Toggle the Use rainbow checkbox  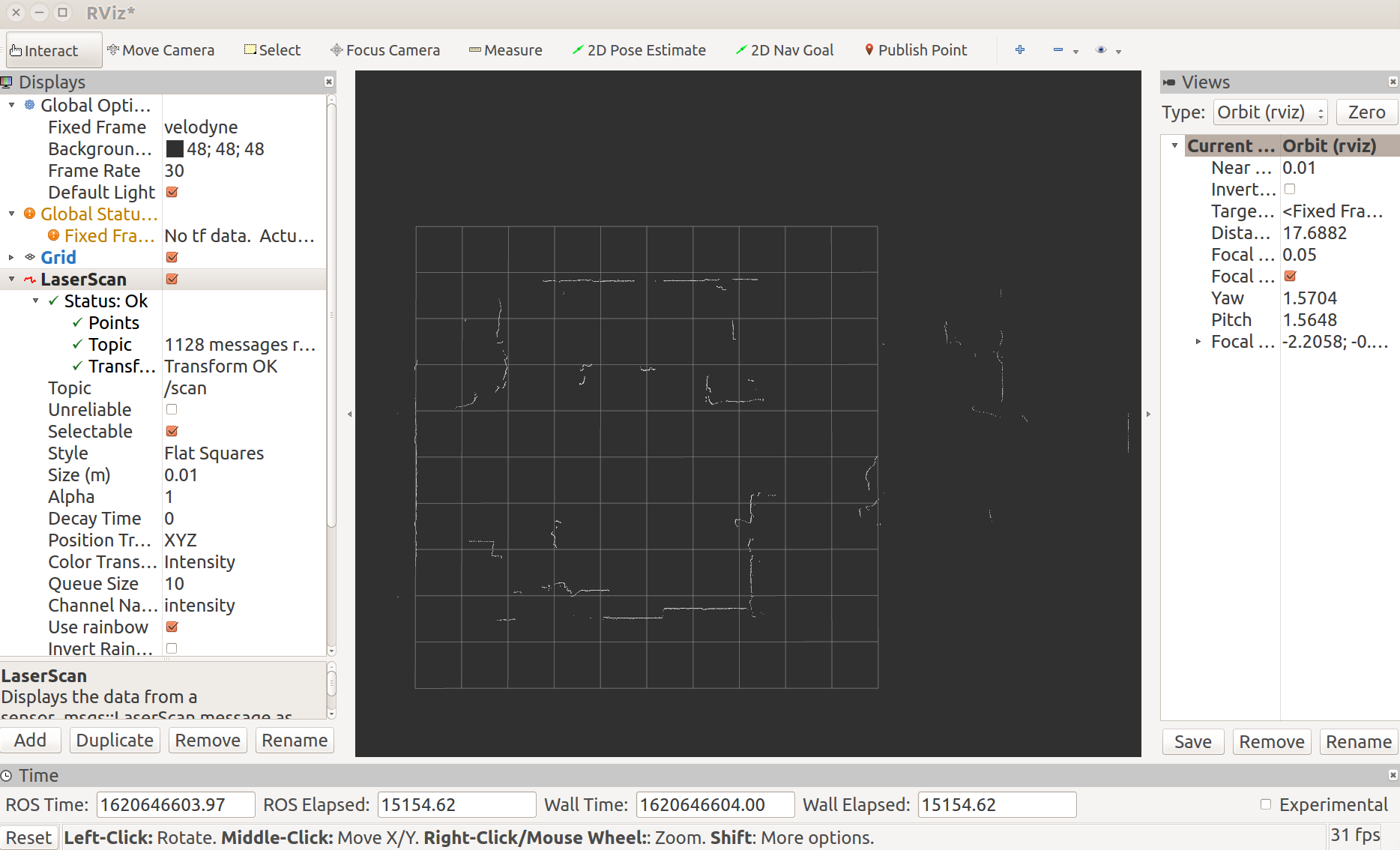171,627
